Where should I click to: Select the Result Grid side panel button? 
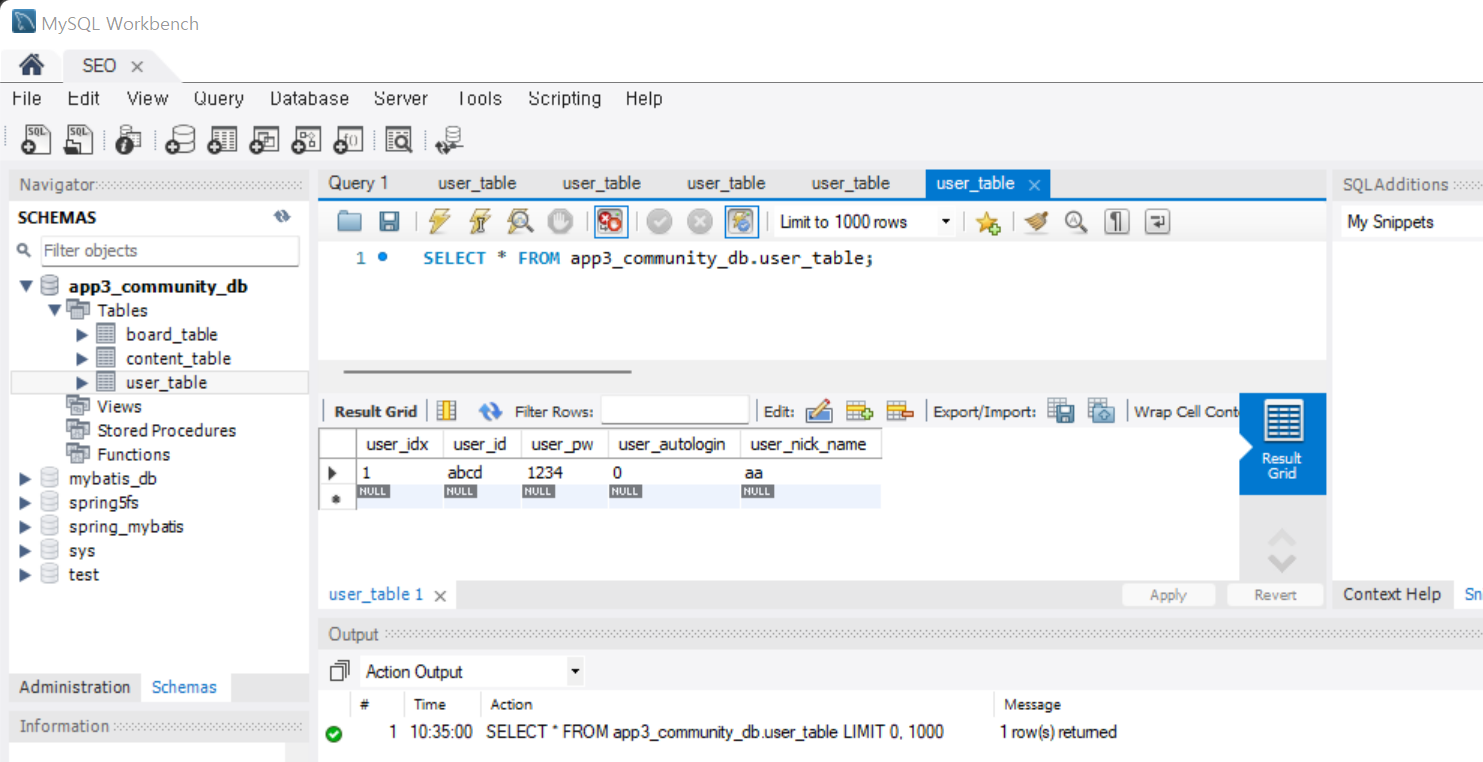[1282, 443]
